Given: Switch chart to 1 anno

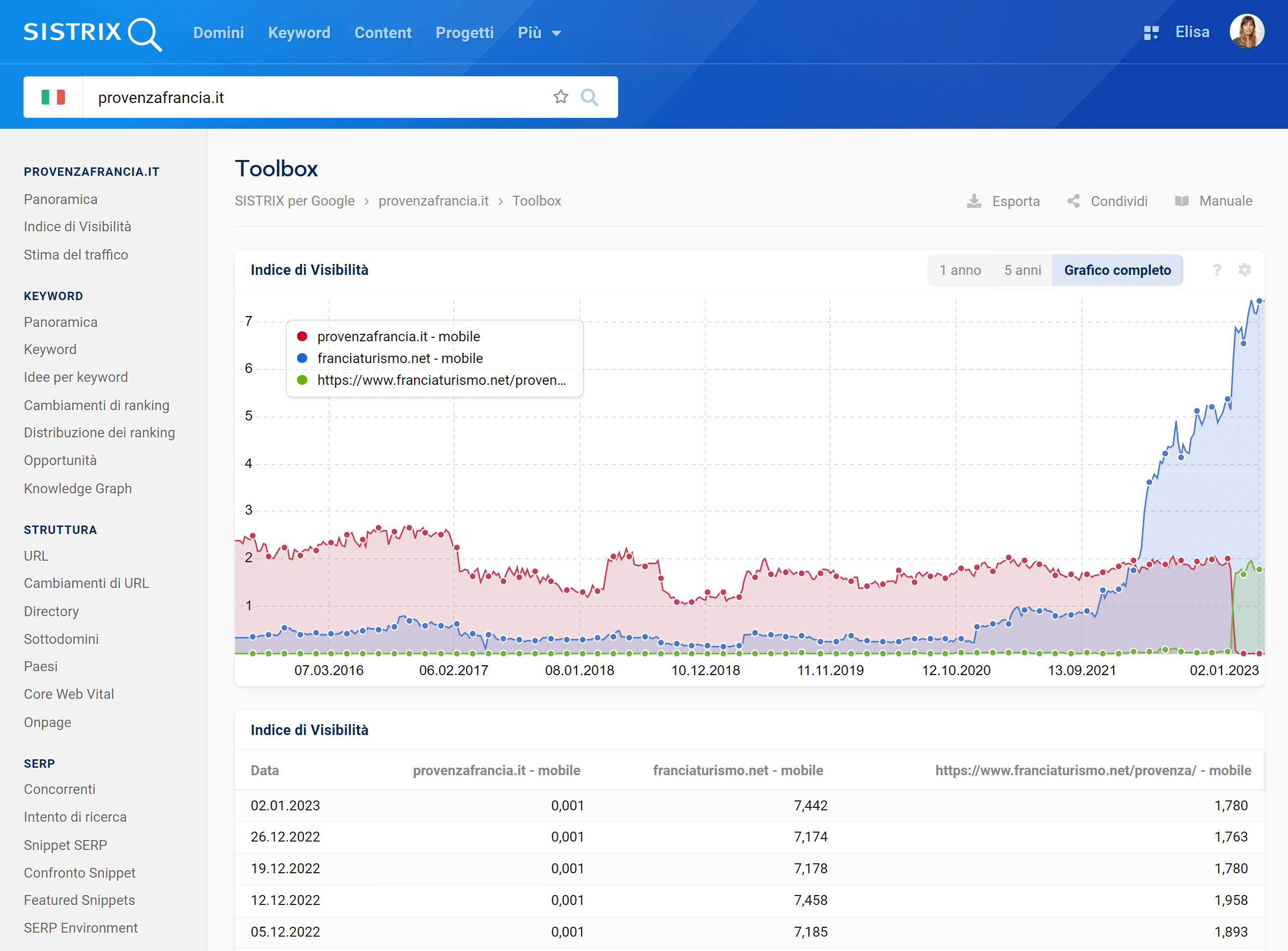Looking at the screenshot, I should pyautogui.click(x=961, y=270).
